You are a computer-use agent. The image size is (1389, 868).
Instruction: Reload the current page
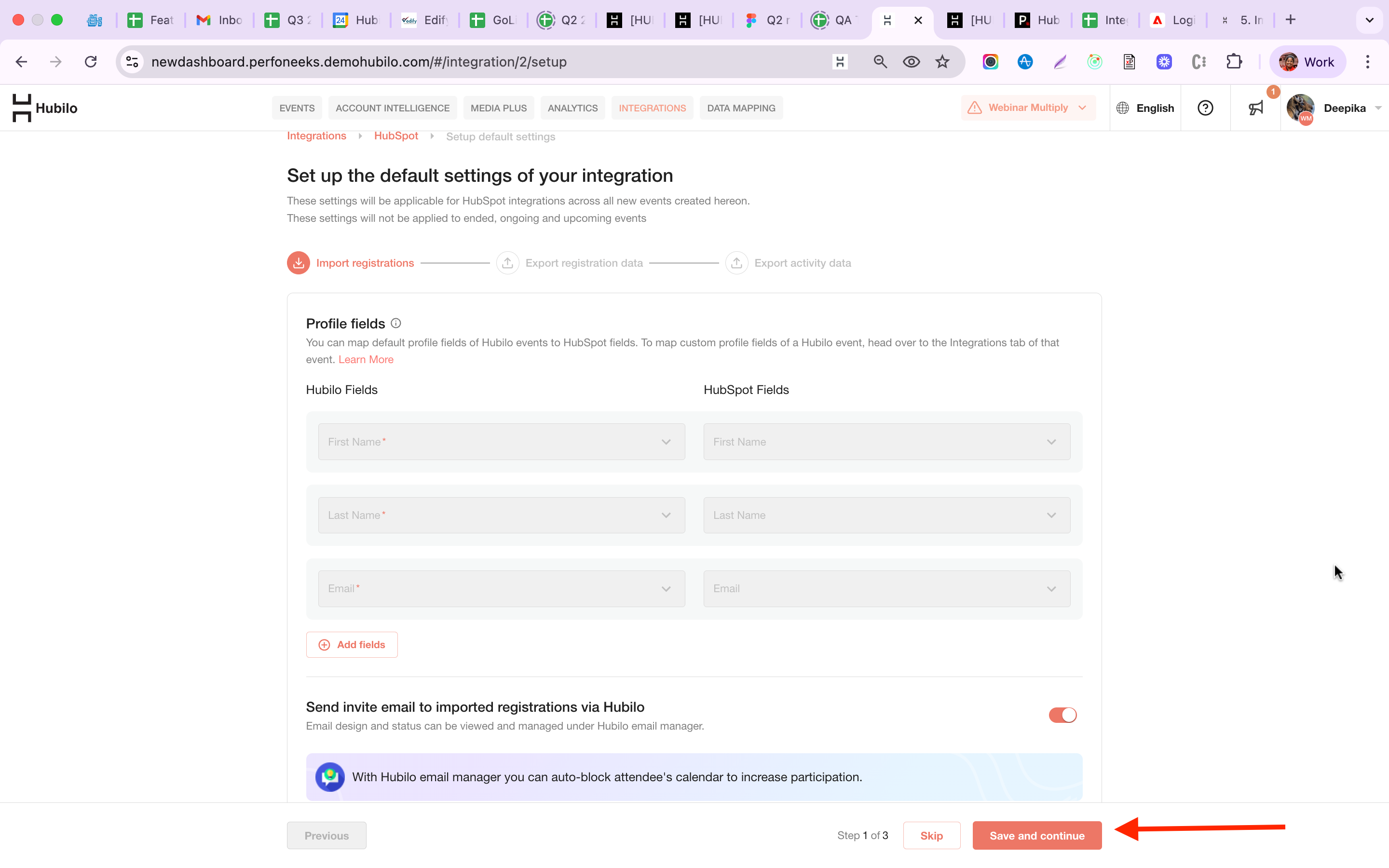(91, 62)
